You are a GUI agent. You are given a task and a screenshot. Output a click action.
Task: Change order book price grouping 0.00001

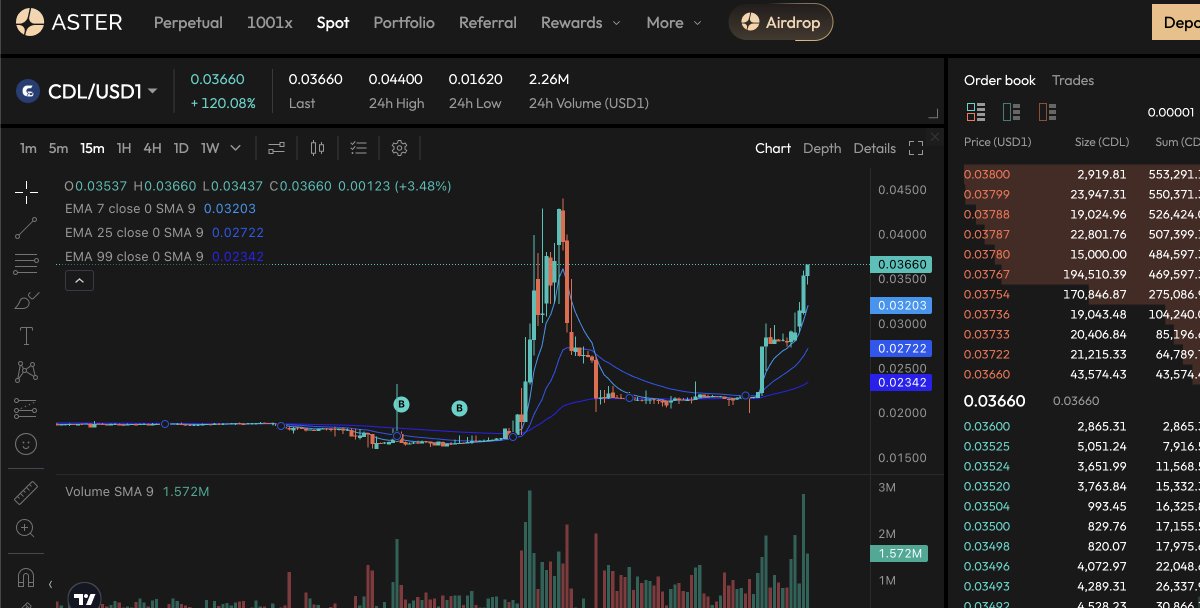[x=1171, y=112]
